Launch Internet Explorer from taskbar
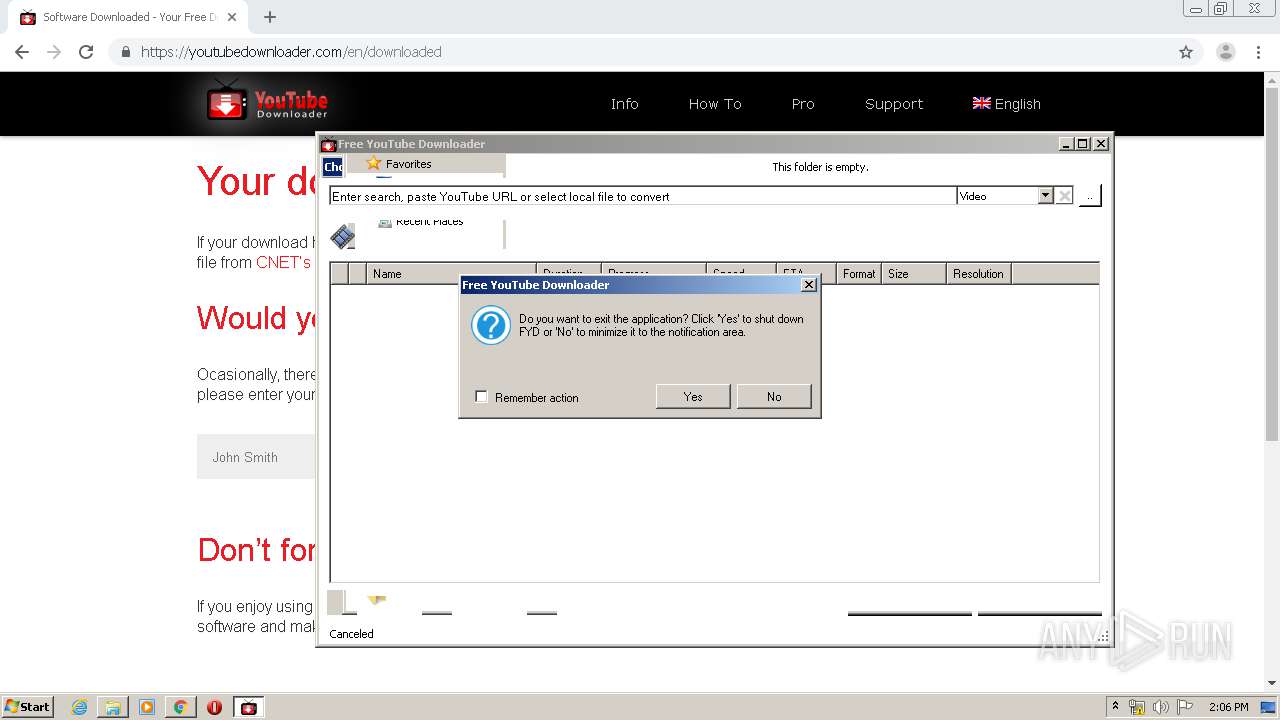Viewport: 1280px width, 720px height. point(79,707)
